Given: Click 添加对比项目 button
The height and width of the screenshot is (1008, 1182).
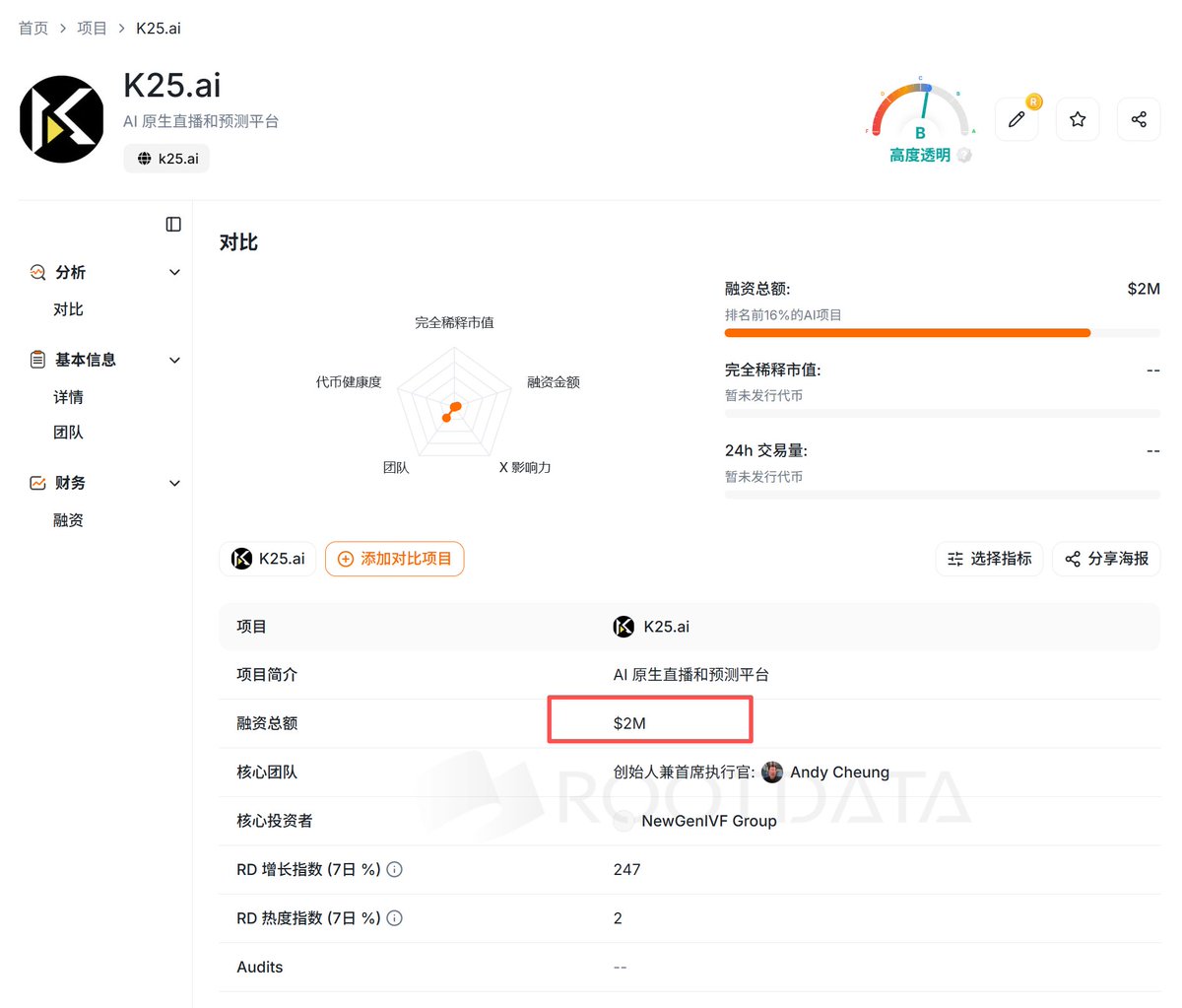Looking at the screenshot, I should coord(394,559).
